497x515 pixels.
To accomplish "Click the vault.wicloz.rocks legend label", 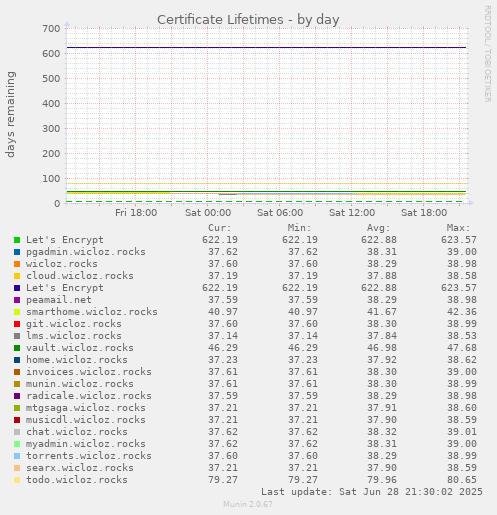I will pos(80,348).
